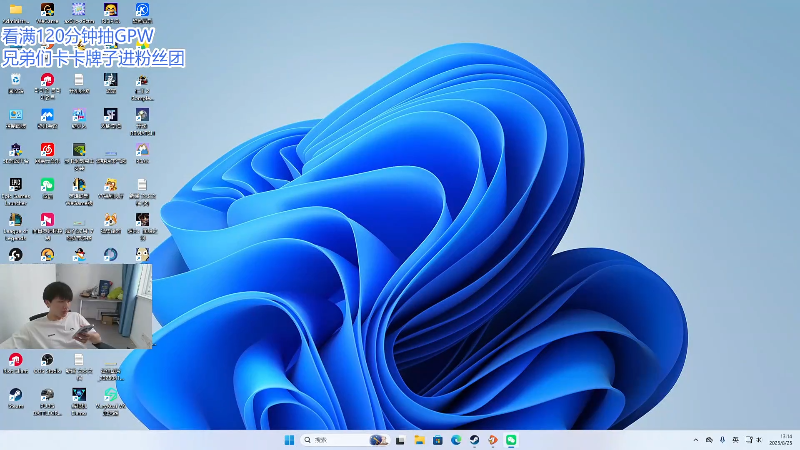The image size is (800, 450).
Task: Launch Epic Games Launcher shortcut
Action: (16, 184)
